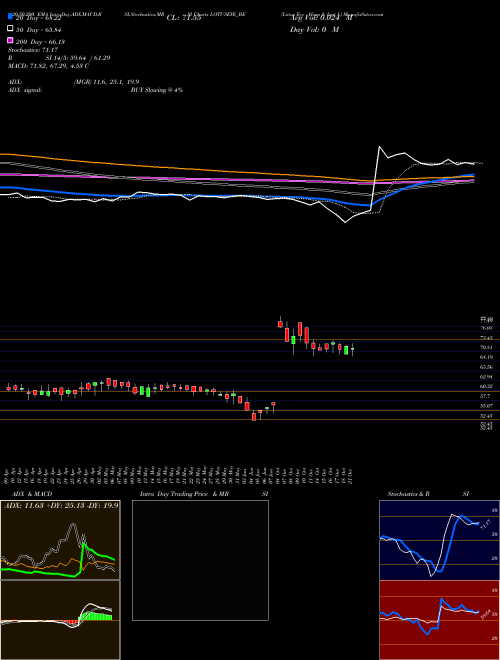
Task: Click the white 50 Day legend swatch
Action: (x=10, y=29)
